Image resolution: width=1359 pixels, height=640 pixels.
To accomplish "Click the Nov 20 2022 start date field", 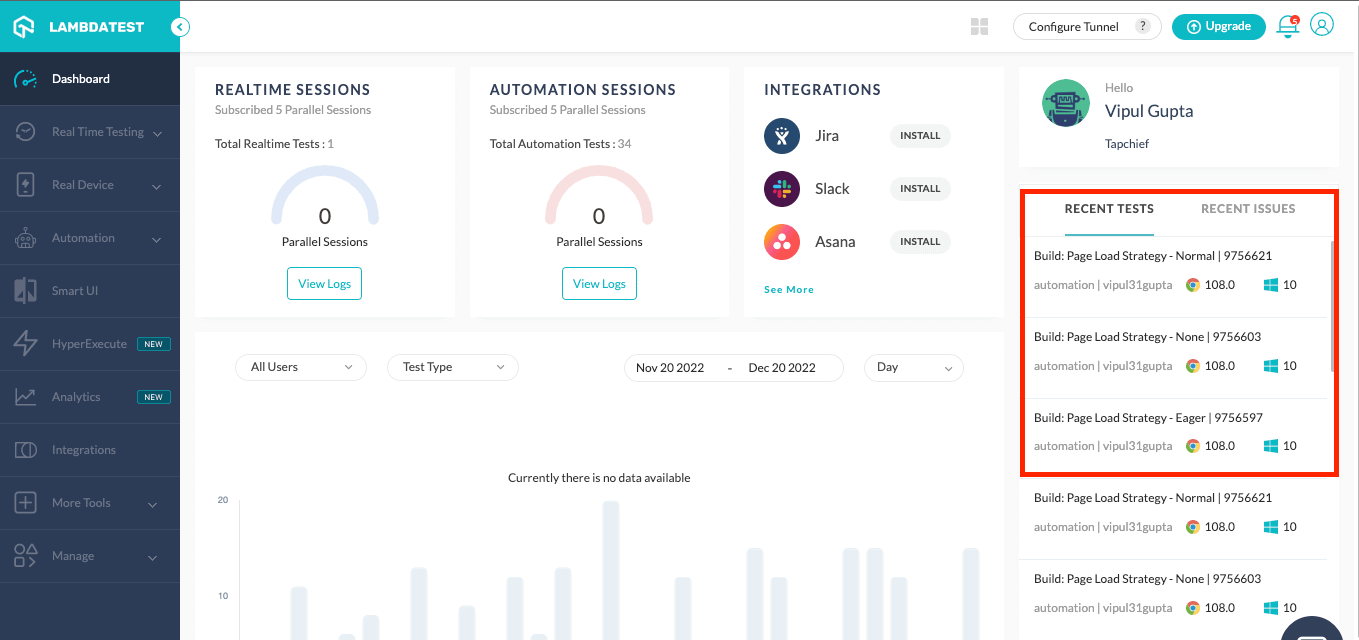I will point(670,368).
